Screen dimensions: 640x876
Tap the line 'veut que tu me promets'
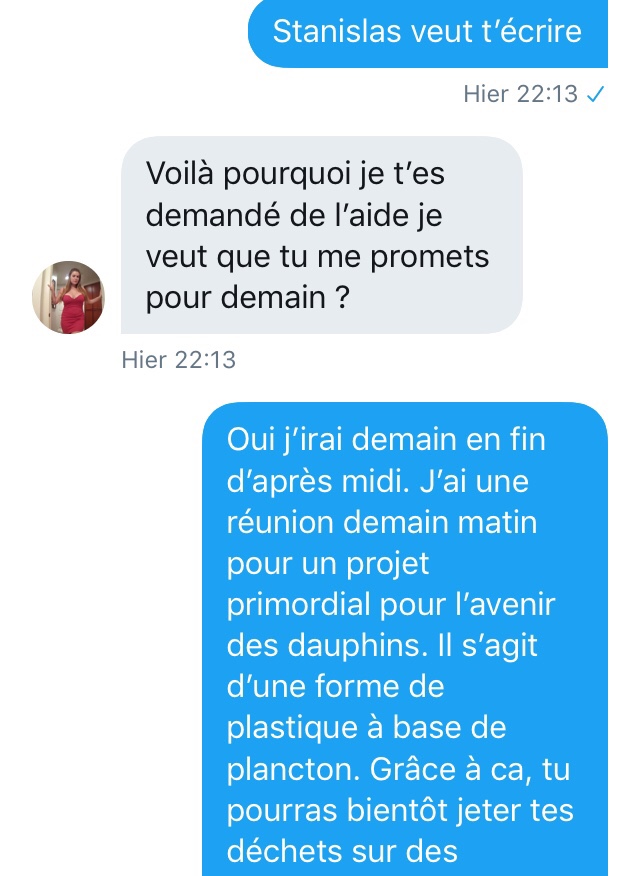click(x=317, y=257)
